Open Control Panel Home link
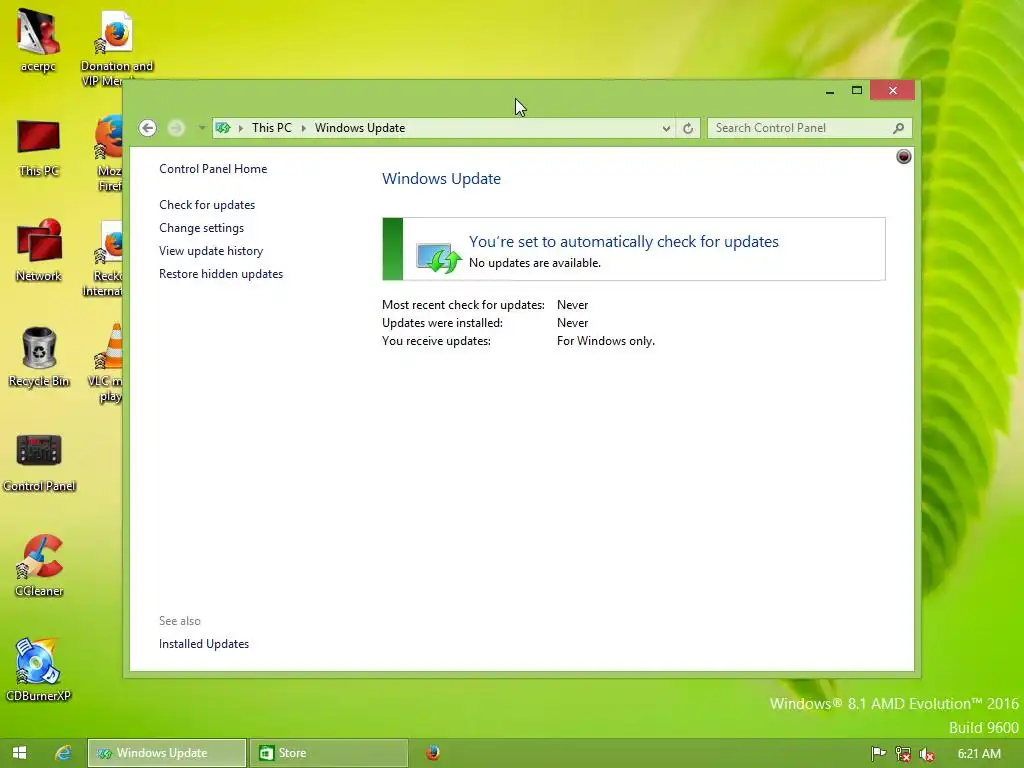Viewport: 1024px width, 768px height. (x=213, y=168)
